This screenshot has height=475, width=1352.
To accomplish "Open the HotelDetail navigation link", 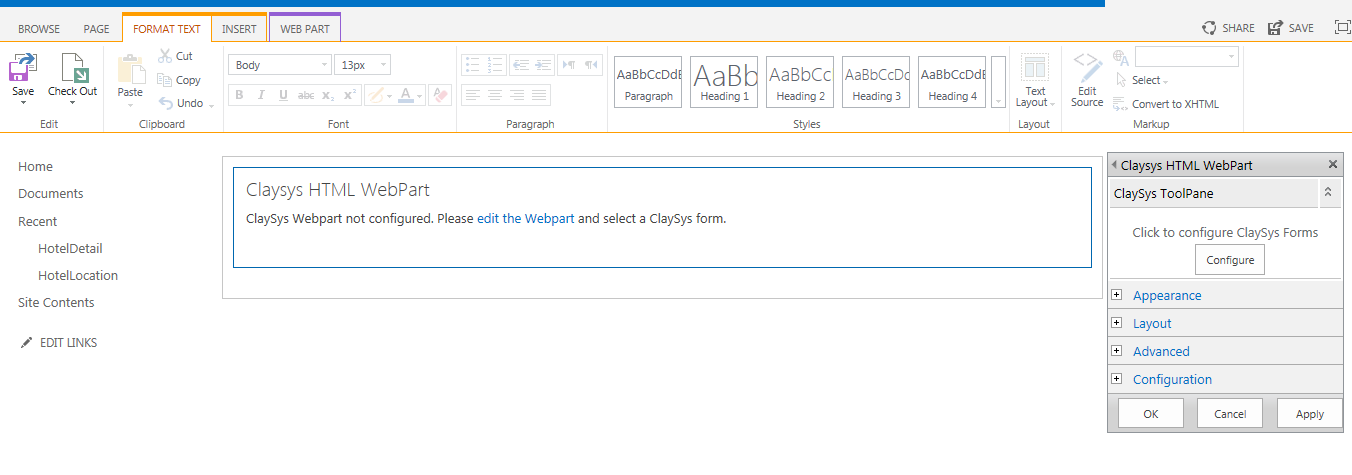I will tap(70, 248).
